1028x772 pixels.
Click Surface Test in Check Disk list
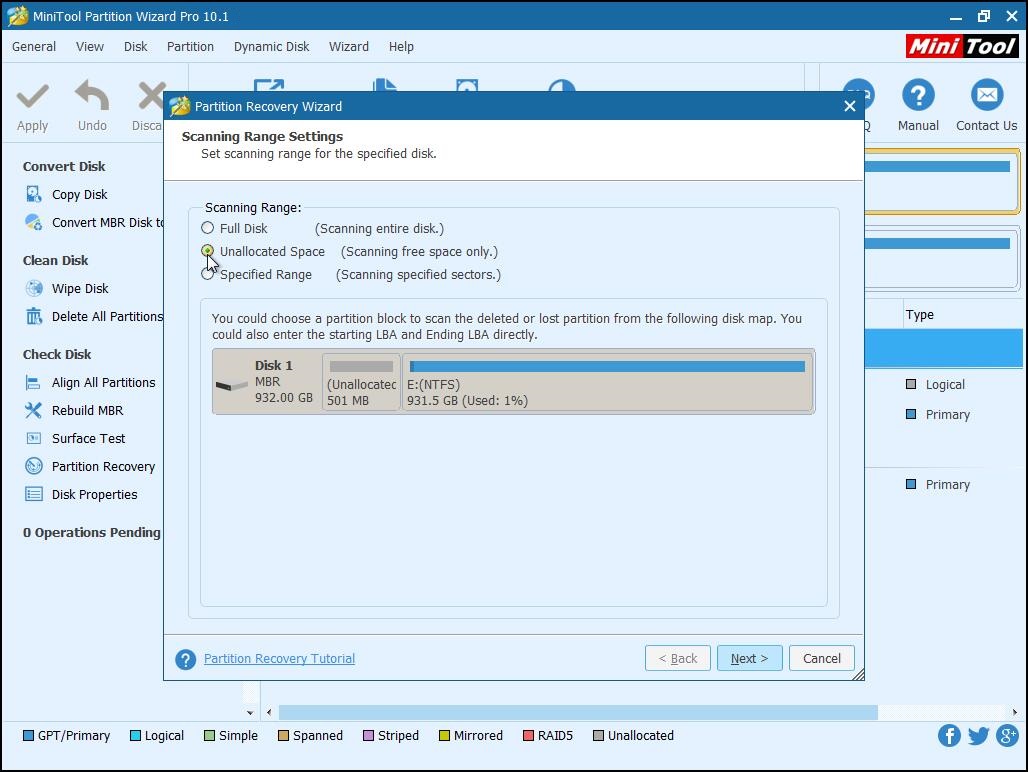click(89, 438)
